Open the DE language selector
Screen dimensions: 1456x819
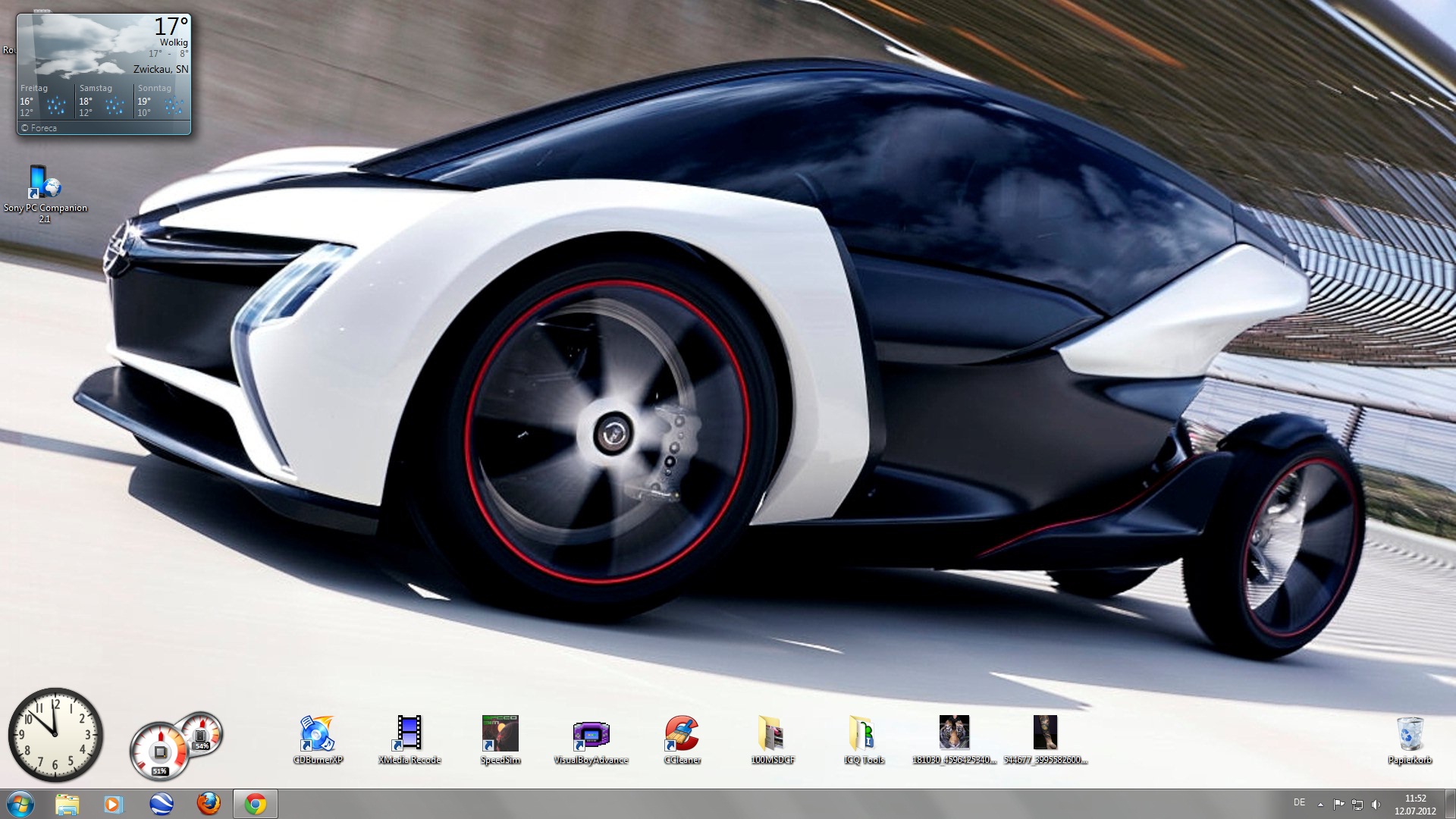click(1299, 802)
